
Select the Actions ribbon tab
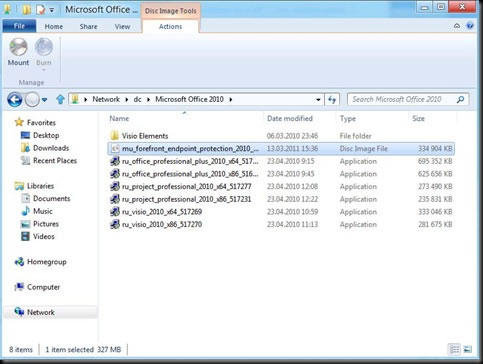pyautogui.click(x=170, y=27)
